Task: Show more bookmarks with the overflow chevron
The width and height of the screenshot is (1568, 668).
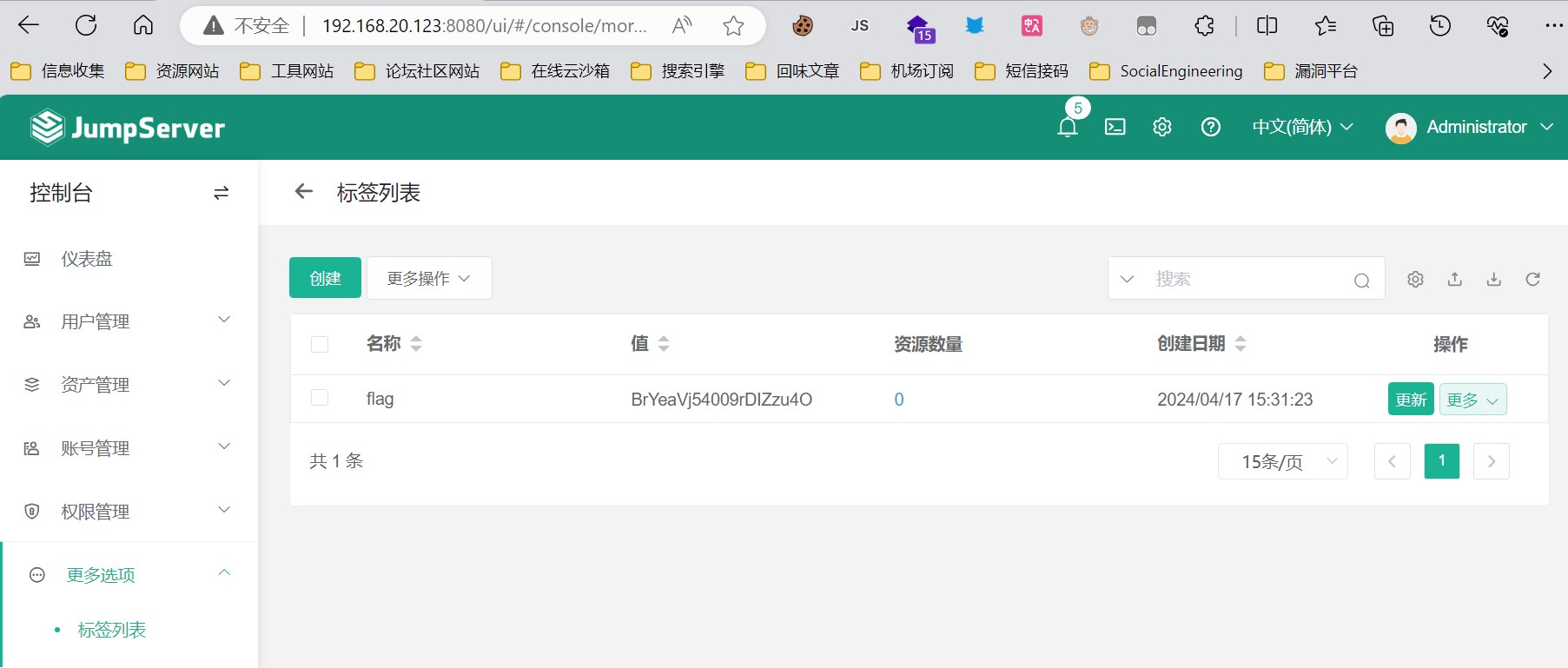Action: pyautogui.click(x=1547, y=71)
